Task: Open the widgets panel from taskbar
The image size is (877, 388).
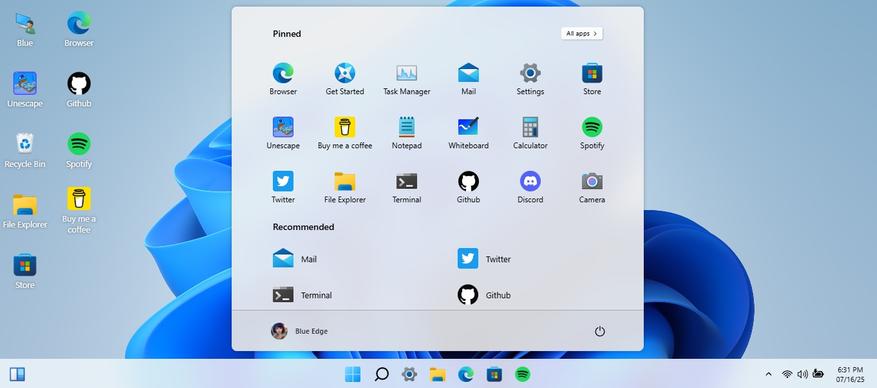Action: point(17,374)
